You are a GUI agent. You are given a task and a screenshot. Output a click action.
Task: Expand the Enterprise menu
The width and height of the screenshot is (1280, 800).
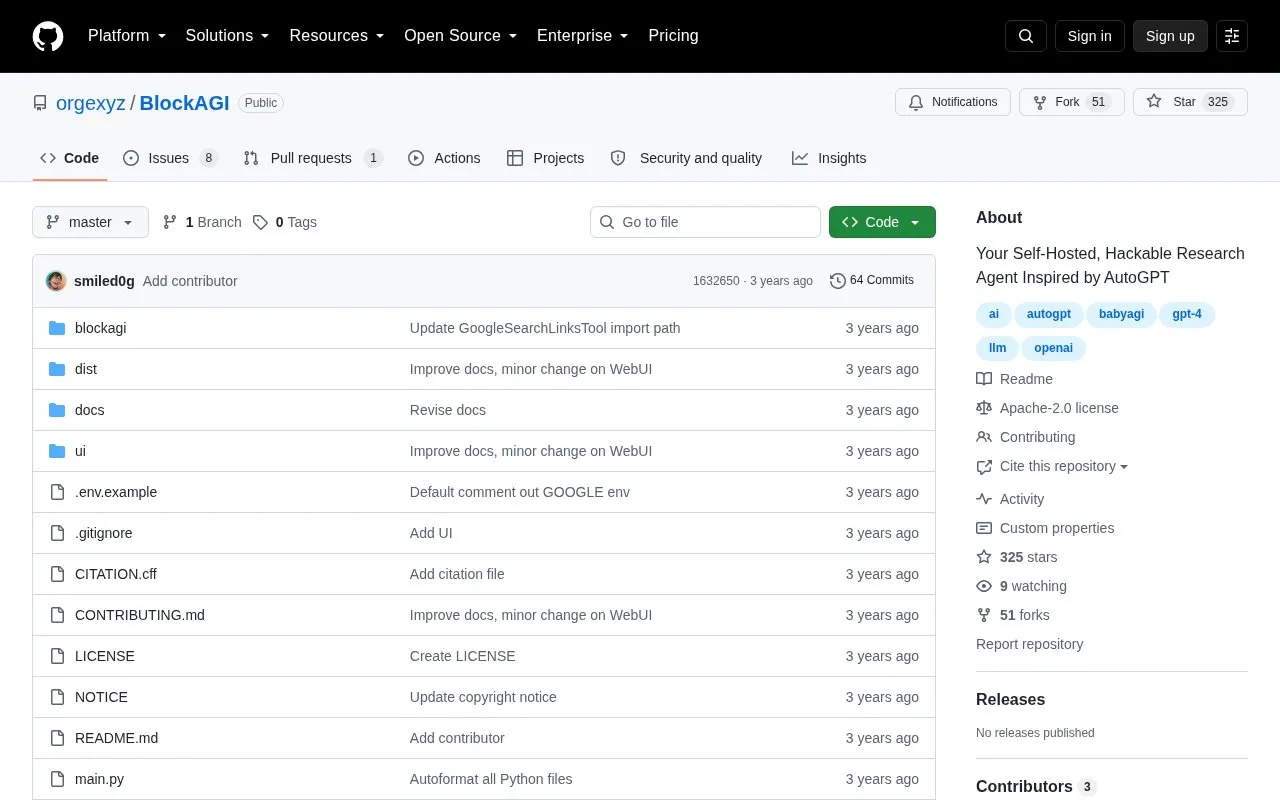pyautogui.click(x=583, y=36)
